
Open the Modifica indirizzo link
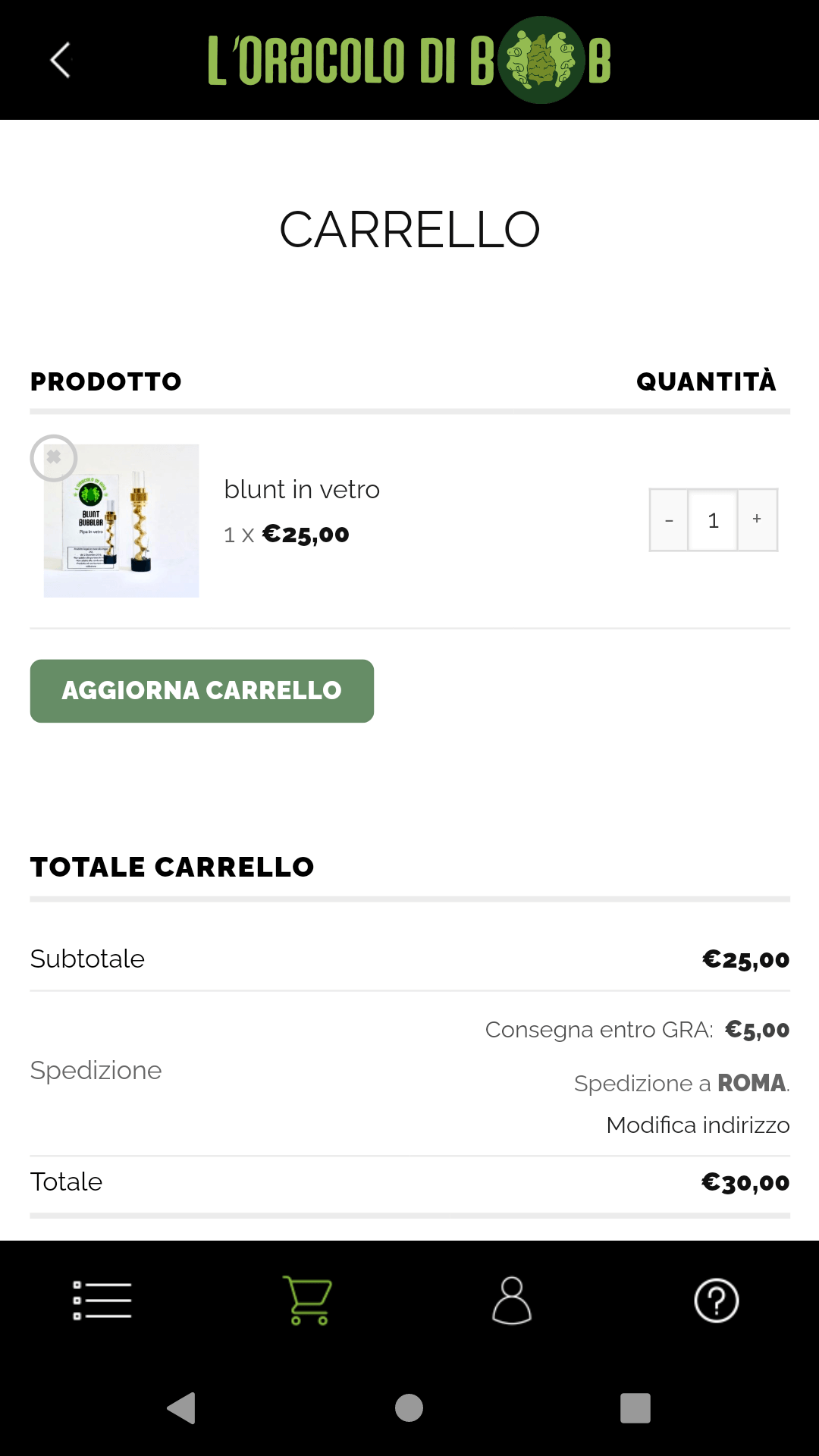(x=698, y=1125)
